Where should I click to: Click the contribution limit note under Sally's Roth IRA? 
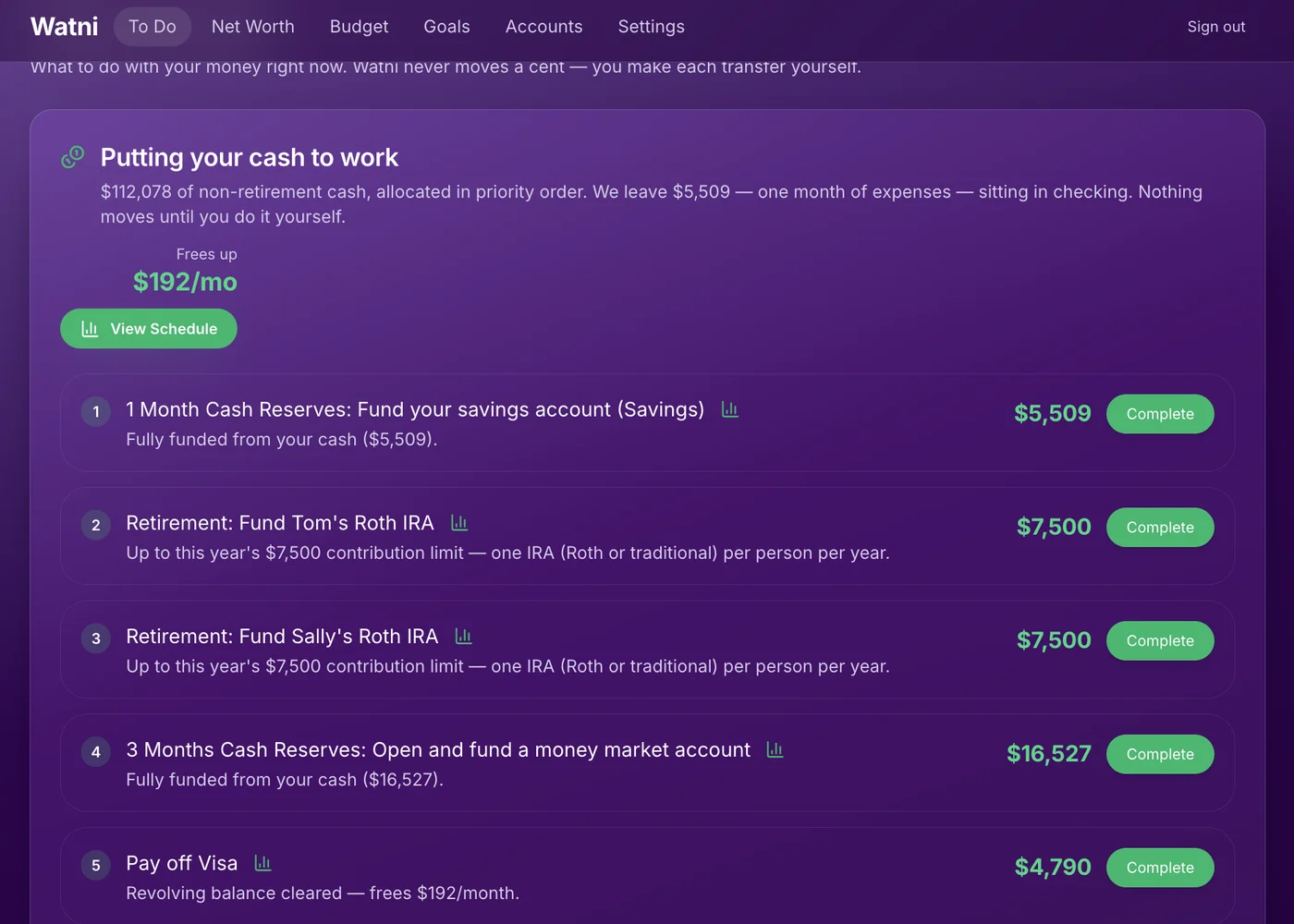(507, 666)
